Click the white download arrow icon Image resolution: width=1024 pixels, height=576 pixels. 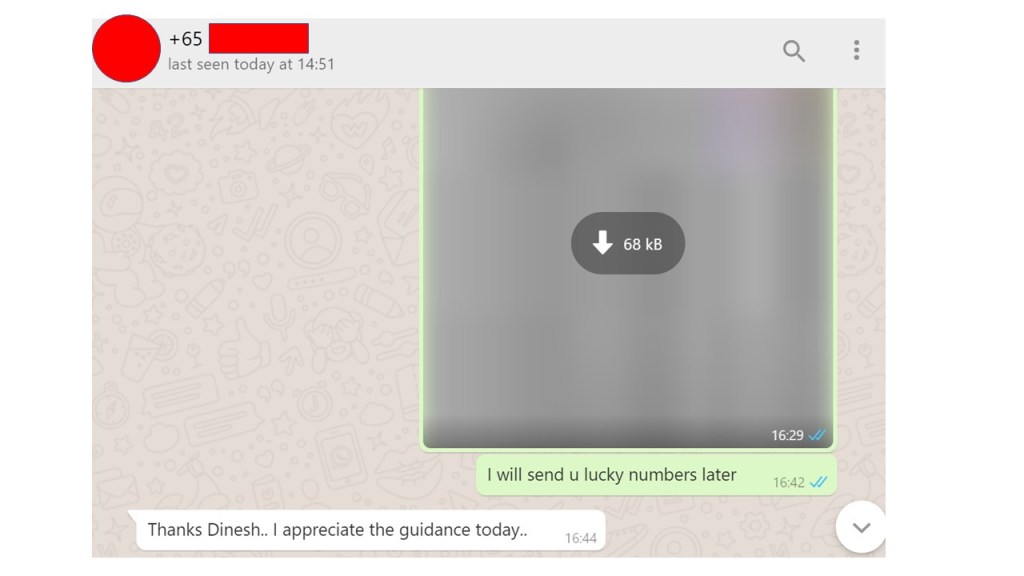click(x=602, y=243)
